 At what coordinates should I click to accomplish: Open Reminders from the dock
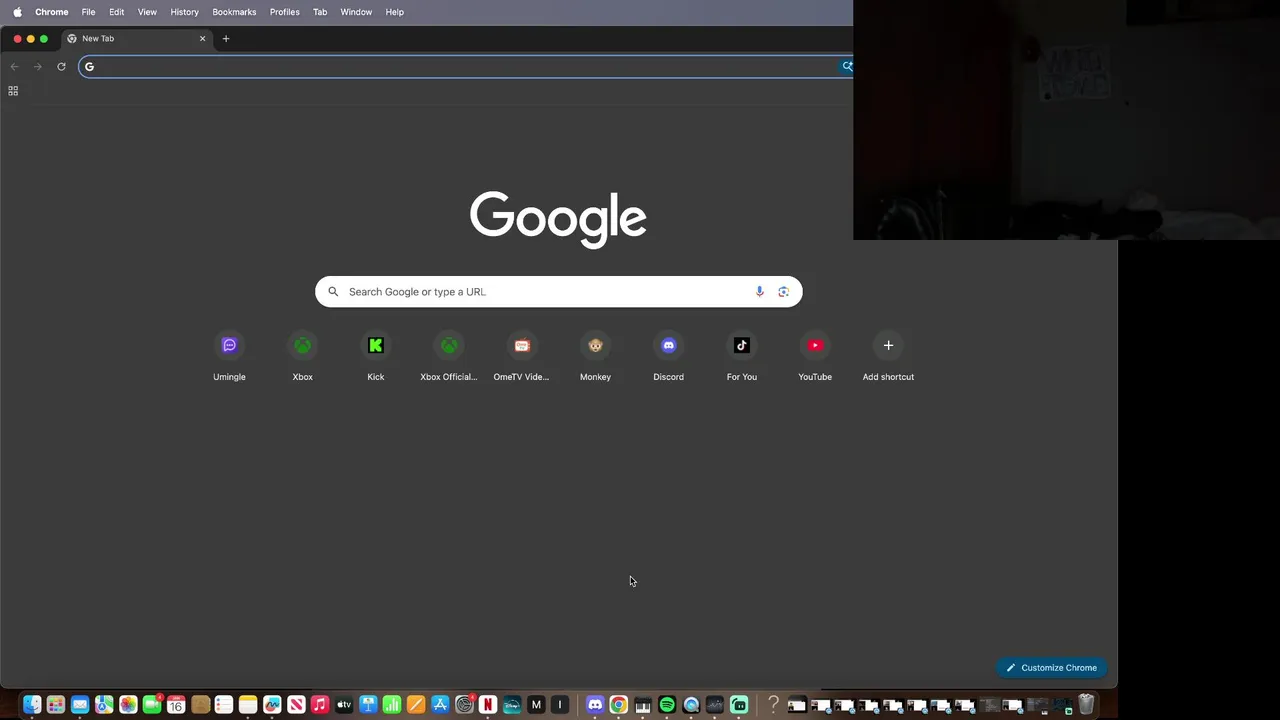[224, 705]
